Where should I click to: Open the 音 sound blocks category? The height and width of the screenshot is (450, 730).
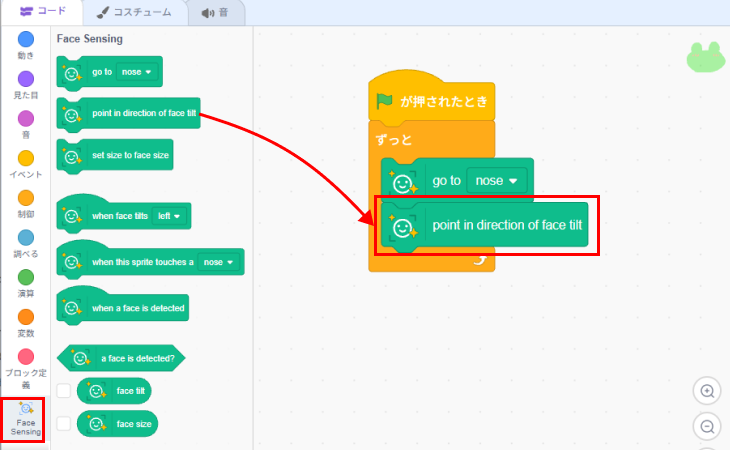point(26,119)
